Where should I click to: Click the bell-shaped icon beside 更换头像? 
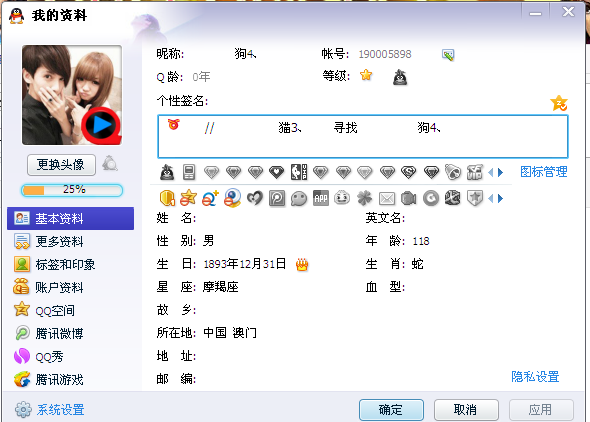coord(109,164)
